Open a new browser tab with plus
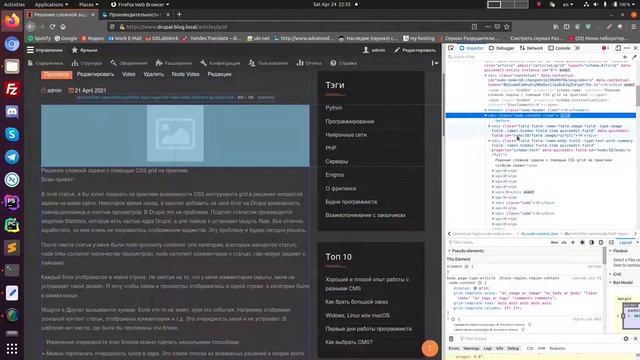 click(179, 14)
